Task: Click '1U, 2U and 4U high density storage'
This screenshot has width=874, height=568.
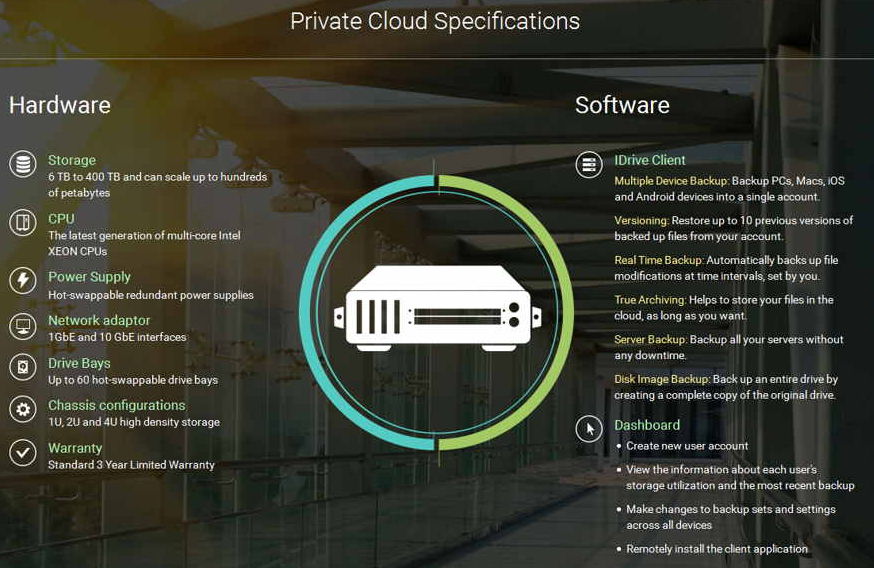Action: click(134, 422)
